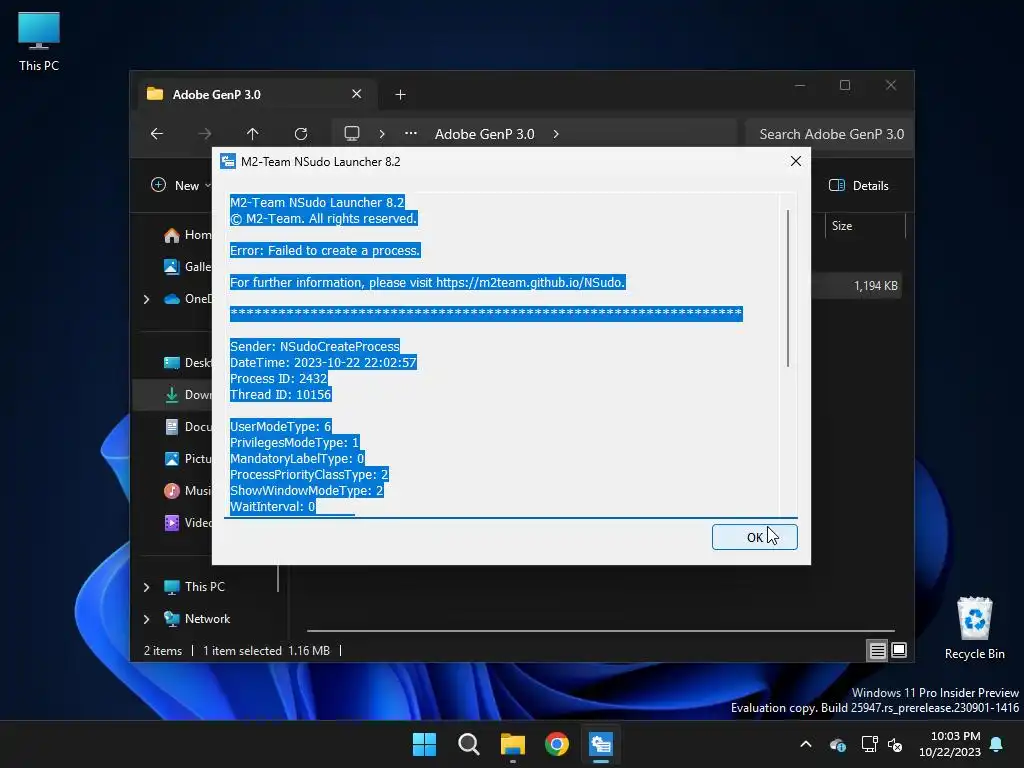Open Downloads in Explorer quick access
Image resolution: width=1024 pixels, height=768 pixels.
point(187,394)
